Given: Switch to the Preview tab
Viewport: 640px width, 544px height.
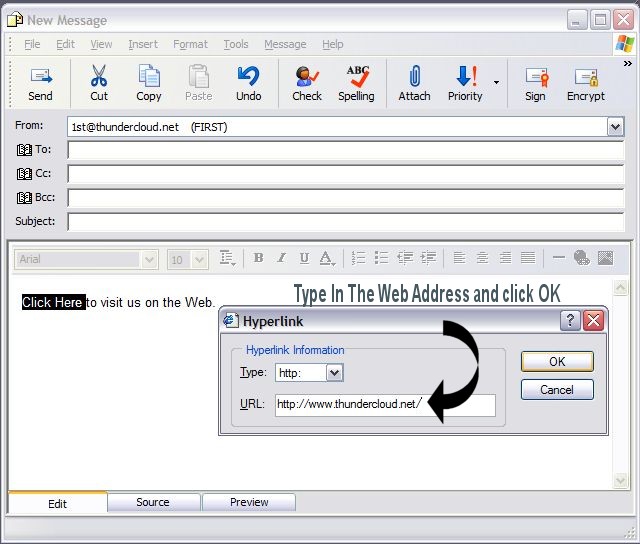Looking at the screenshot, I should pos(249,502).
